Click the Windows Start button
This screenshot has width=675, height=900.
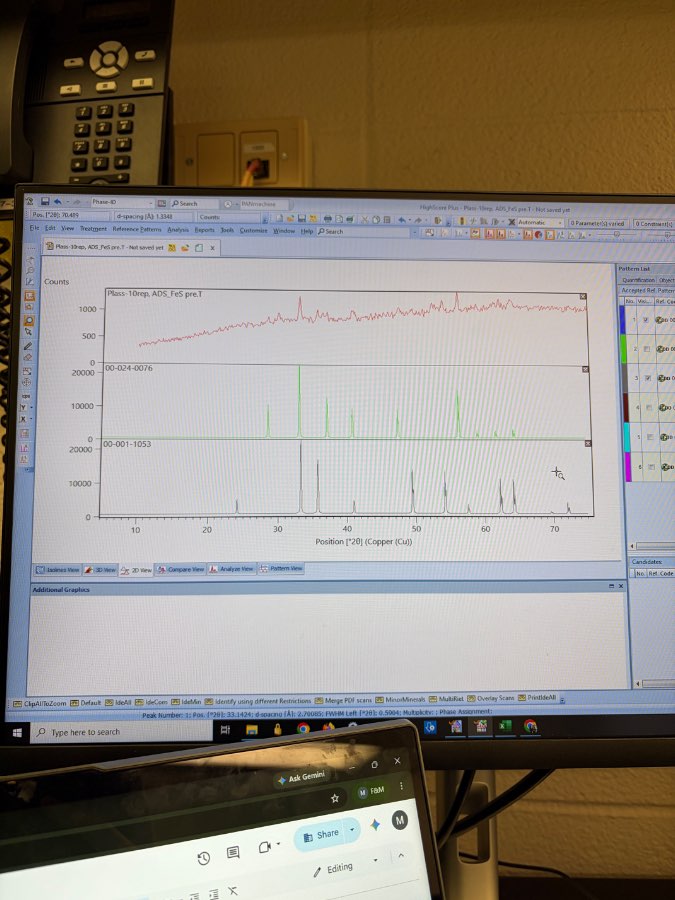[17, 732]
